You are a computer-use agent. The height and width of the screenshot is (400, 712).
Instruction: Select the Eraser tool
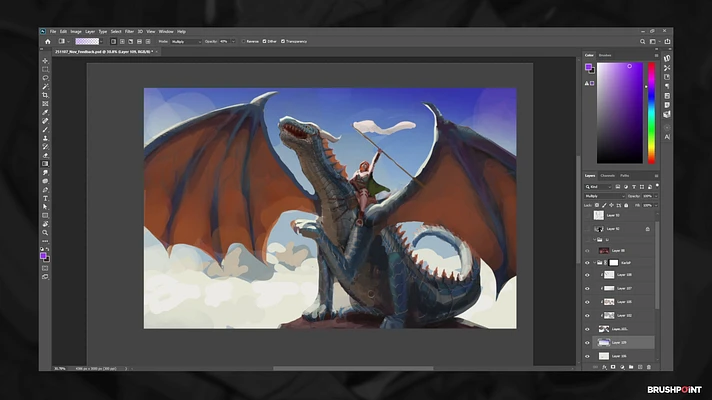tap(45, 156)
